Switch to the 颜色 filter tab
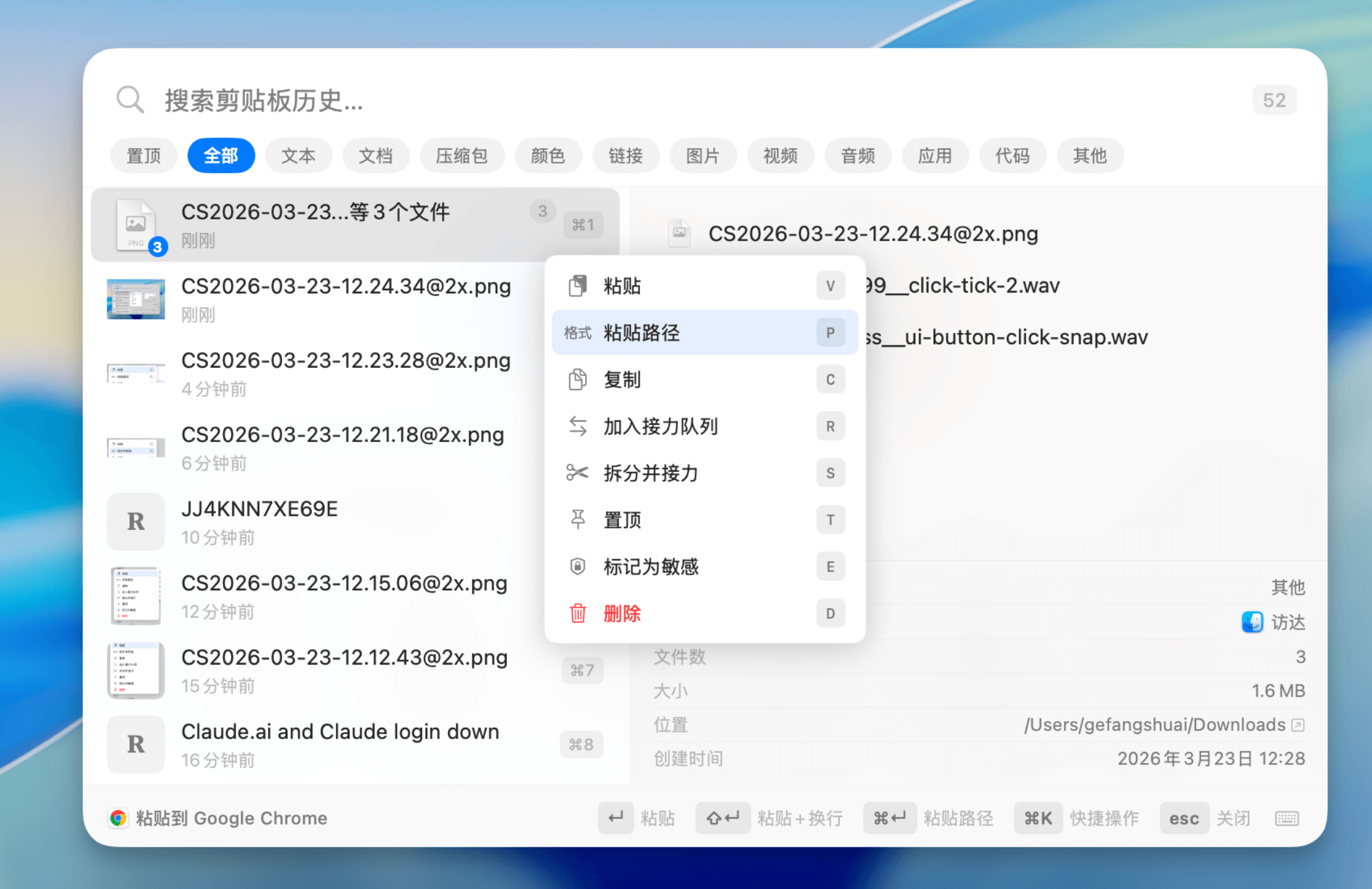The width and height of the screenshot is (1372, 889). 548,156
